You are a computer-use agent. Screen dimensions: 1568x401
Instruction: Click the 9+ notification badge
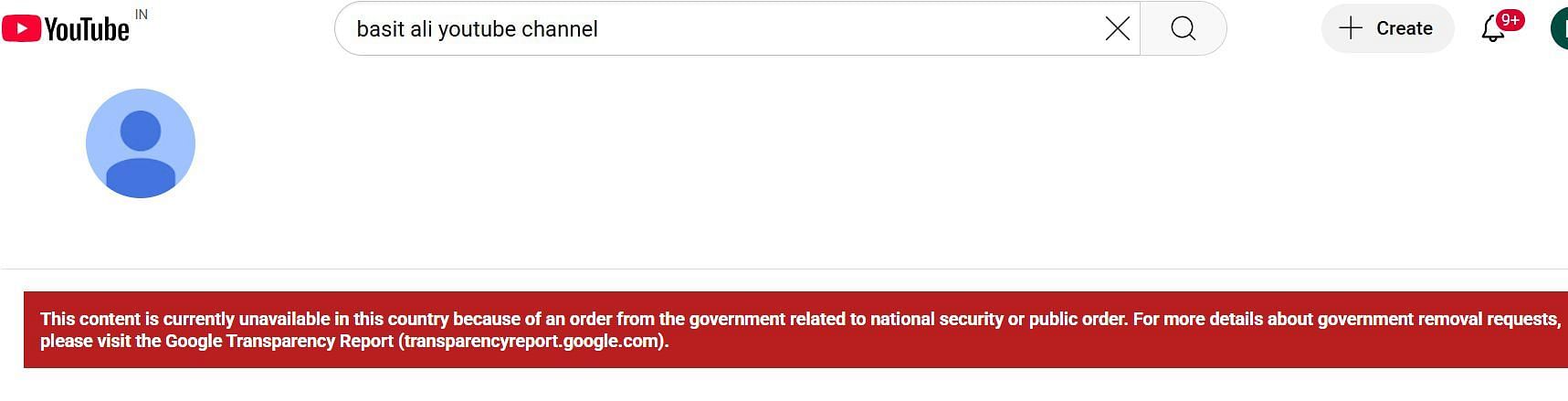click(x=1510, y=20)
